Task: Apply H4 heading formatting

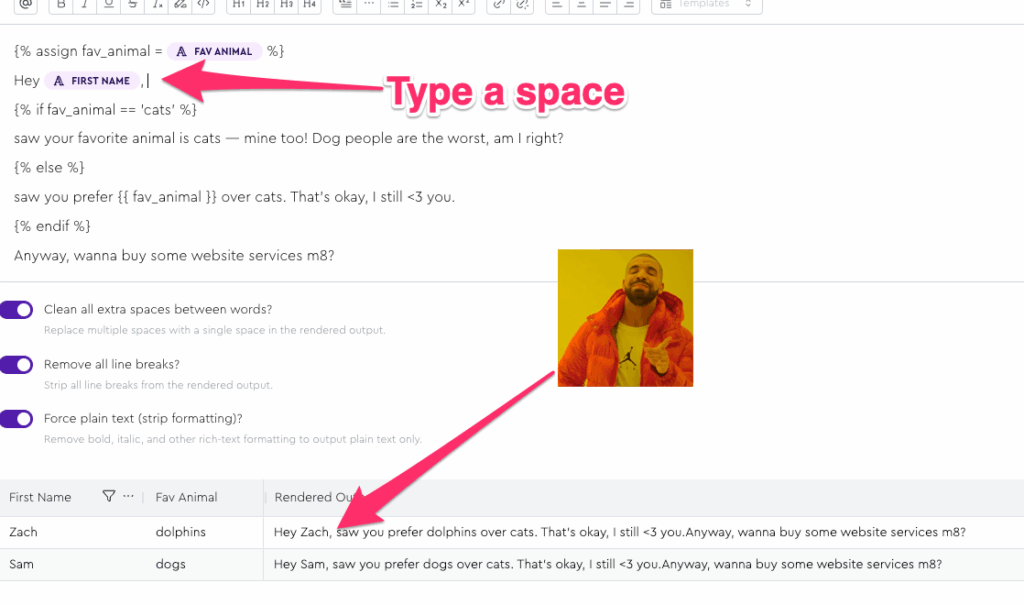Action: pos(310,5)
